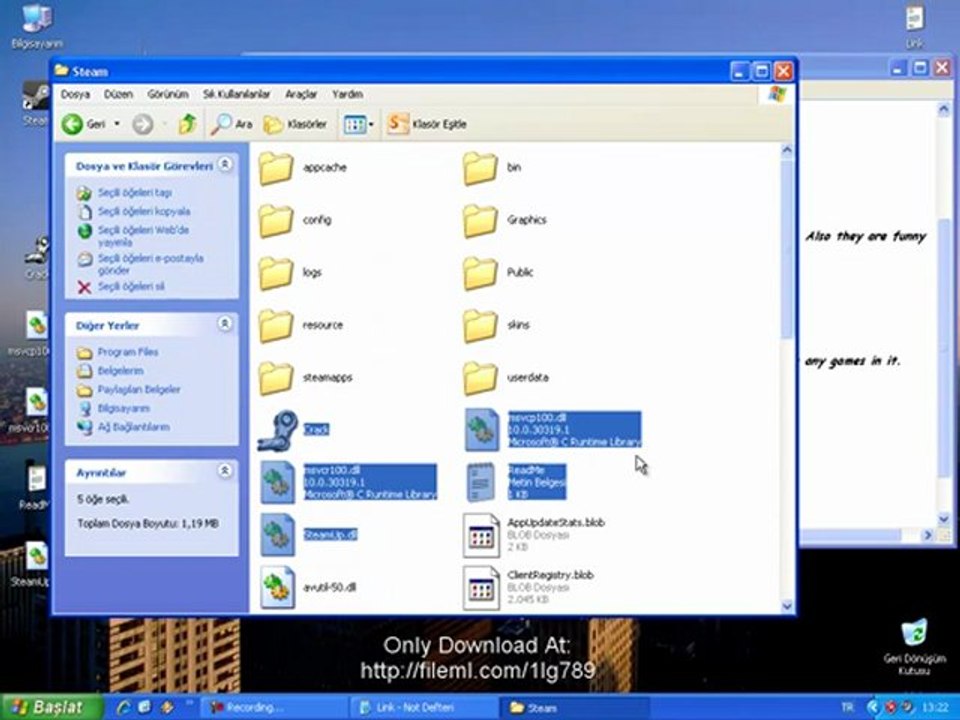The image size is (960, 720).
Task: Click the Back (Geri) arrow icon
Action: 73,124
